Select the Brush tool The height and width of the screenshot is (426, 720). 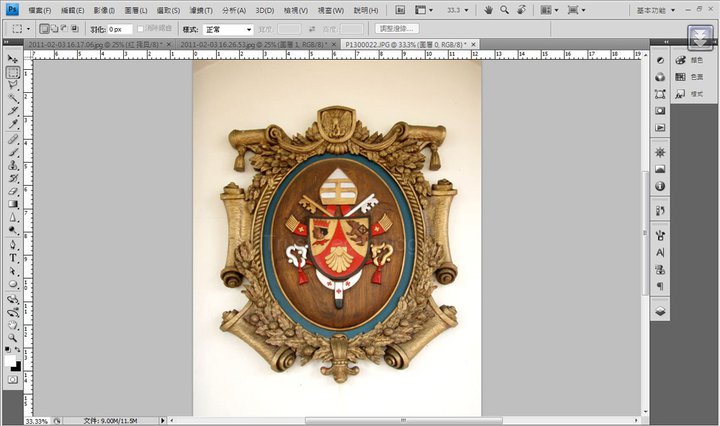(x=13, y=152)
